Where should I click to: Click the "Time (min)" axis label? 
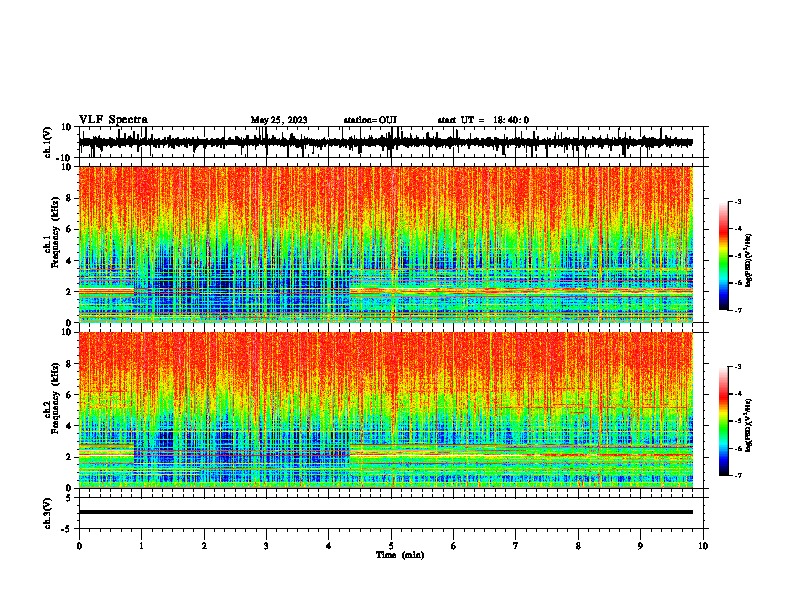pyautogui.click(x=400, y=555)
